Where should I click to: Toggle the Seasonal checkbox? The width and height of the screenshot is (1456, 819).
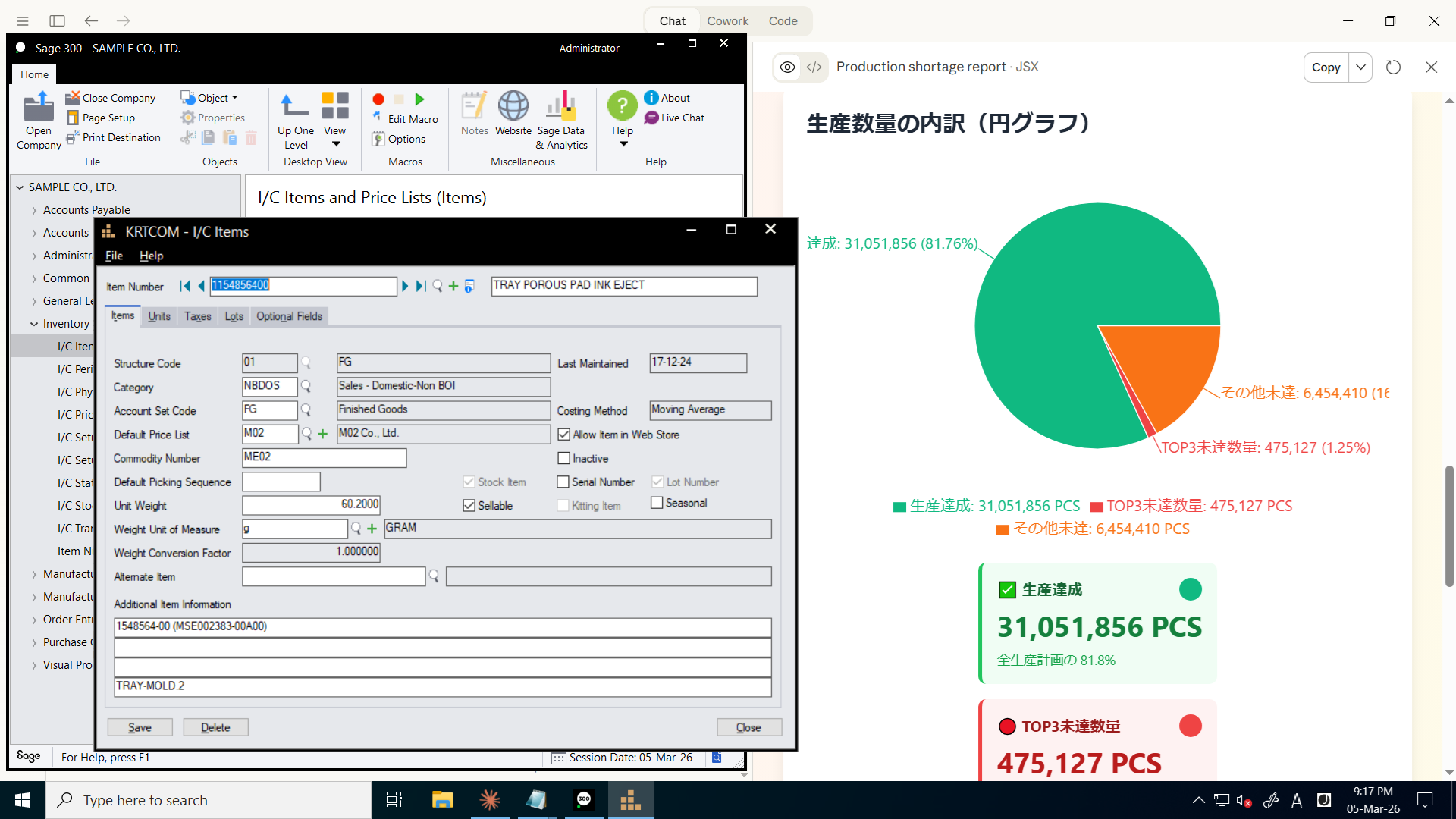pyautogui.click(x=657, y=503)
